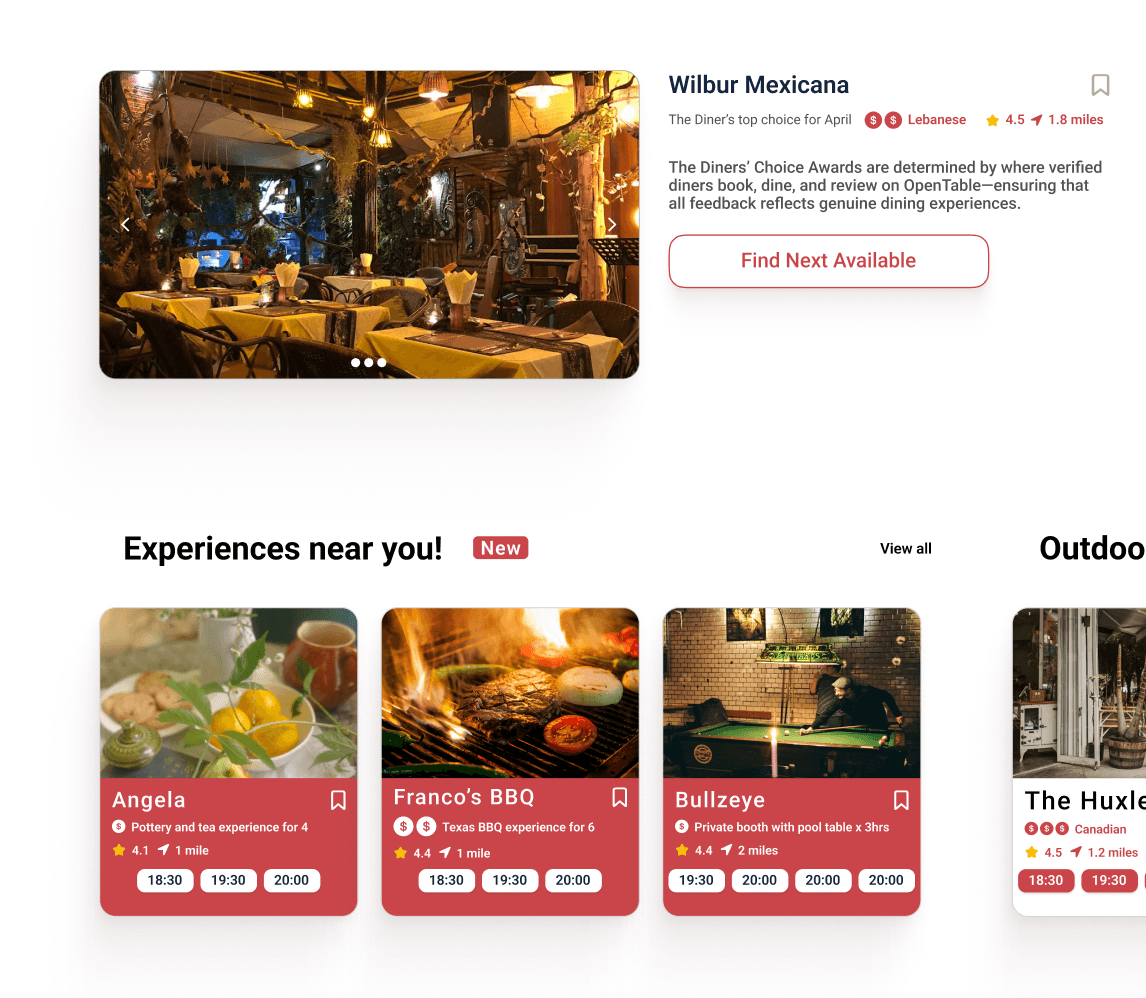The height and width of the screenshot is (998, 1146).
Task: Click the New badge next to Experiences
Action: pos(501,548)
